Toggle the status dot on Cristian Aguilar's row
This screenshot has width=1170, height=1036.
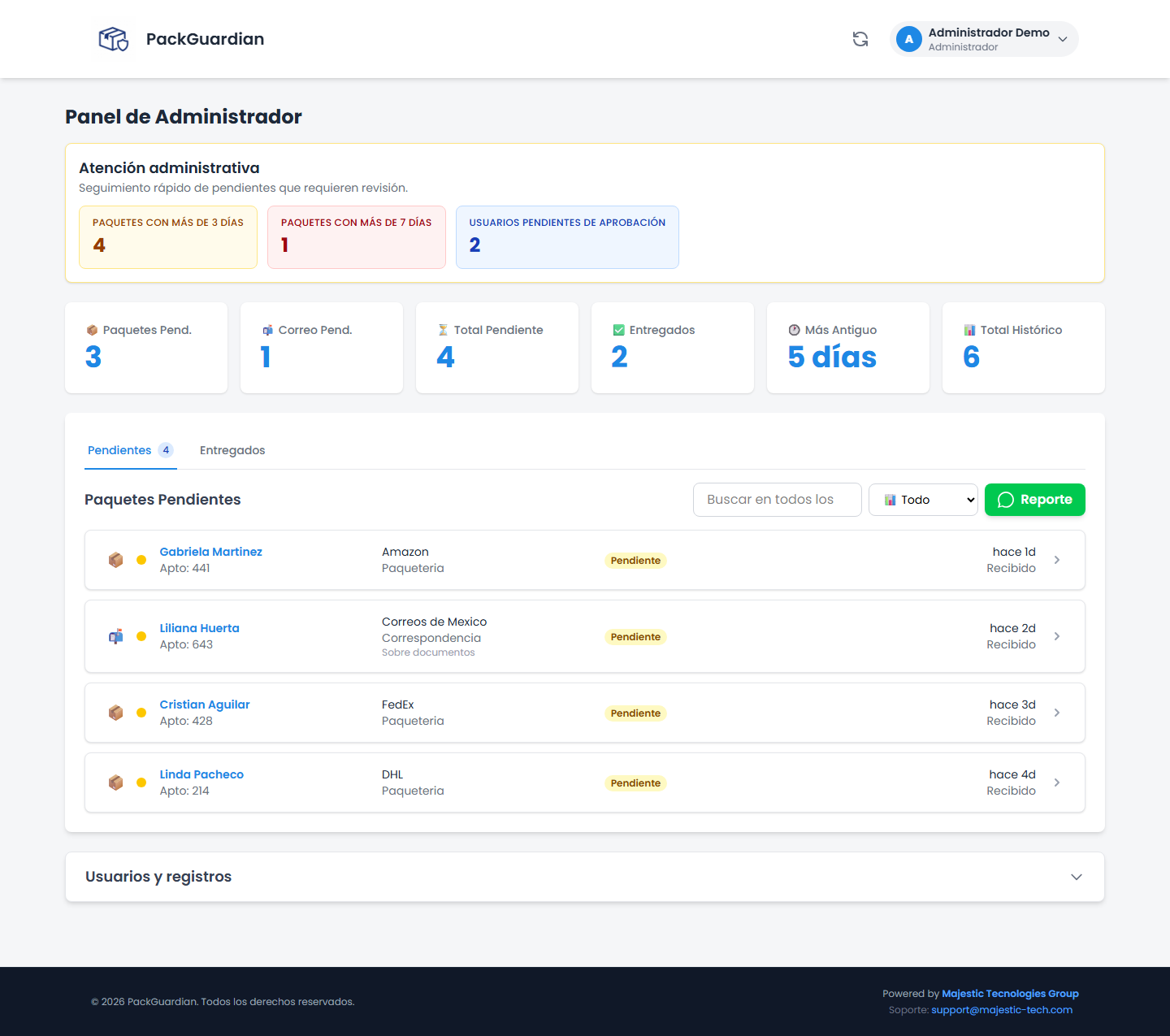click(x=141, y=713)
